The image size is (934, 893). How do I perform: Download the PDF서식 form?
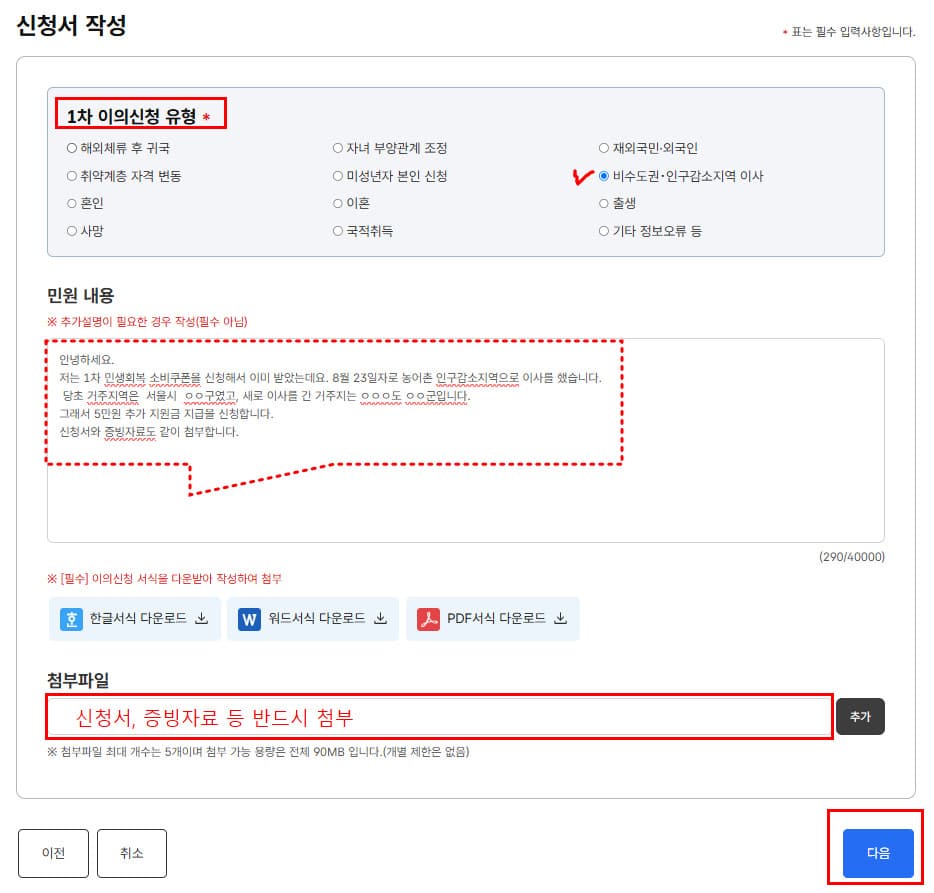493,619
